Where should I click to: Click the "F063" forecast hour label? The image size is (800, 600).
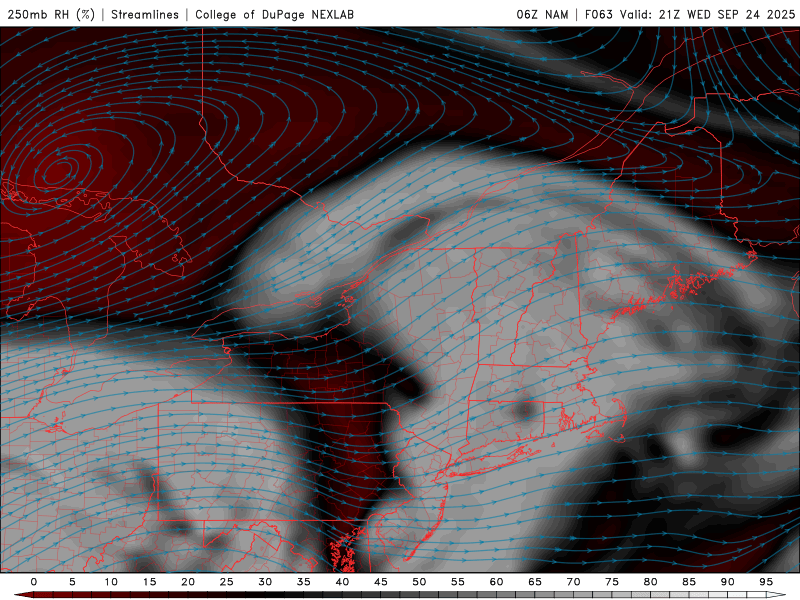pos(598,14)
